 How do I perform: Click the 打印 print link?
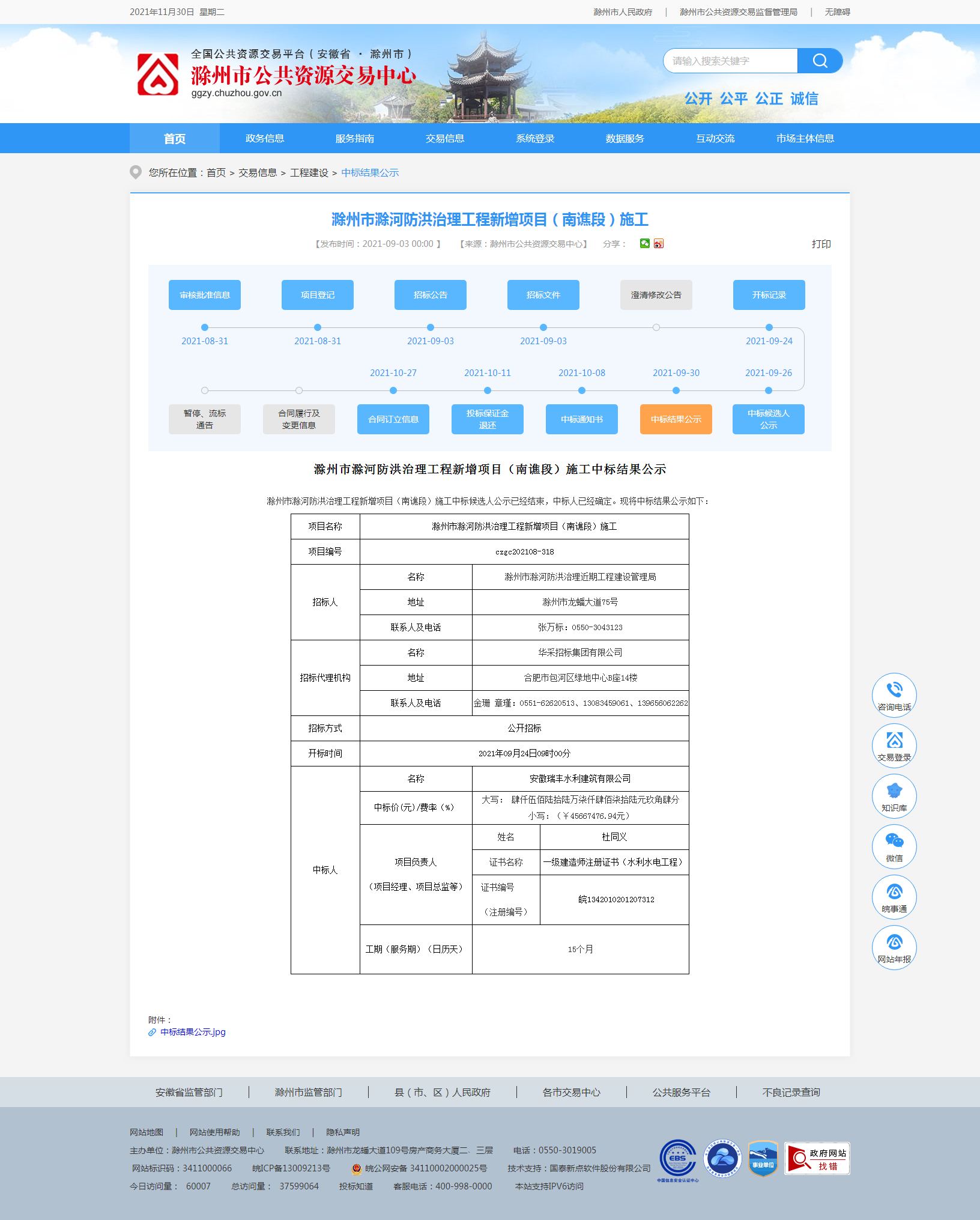click(821, 244)
